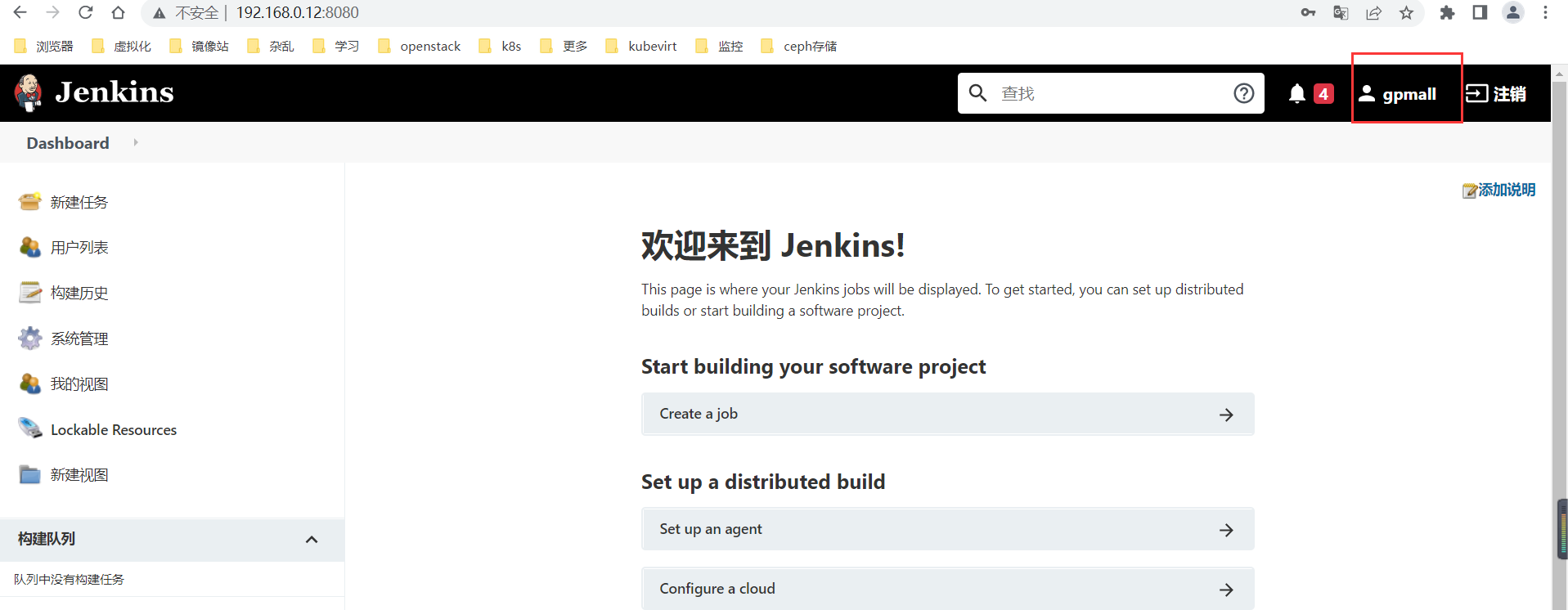Image resolution: width=1568 pixels, height=610 pixels.
Task: Open the openstack bookmark folder
Action: coord(420,46)
